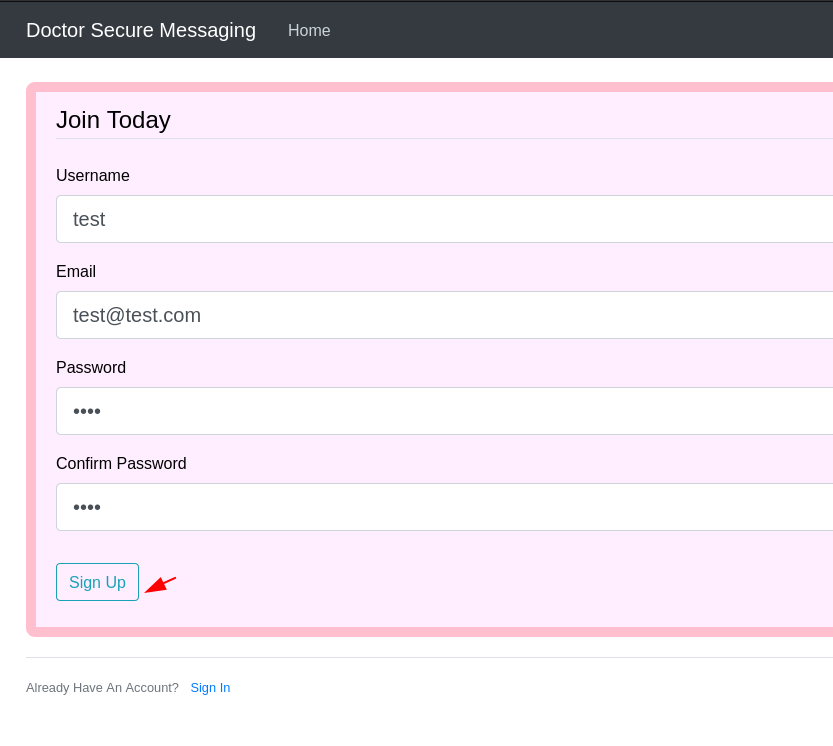
Task: Click the red arrow beside Sign Up
Action: coord(160,584)
